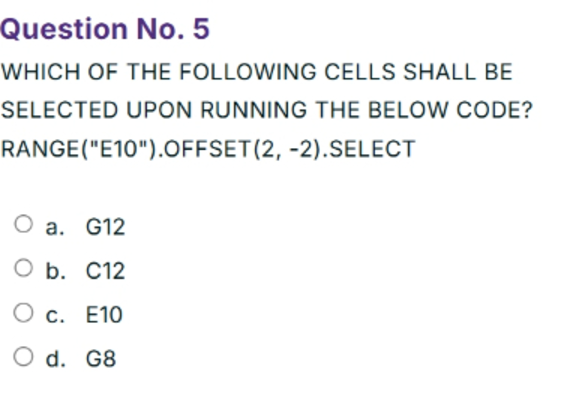The width and height of the screenshot is (582, 415).
Task: Click the word RUNNING in the question
Action: (254, 110)
